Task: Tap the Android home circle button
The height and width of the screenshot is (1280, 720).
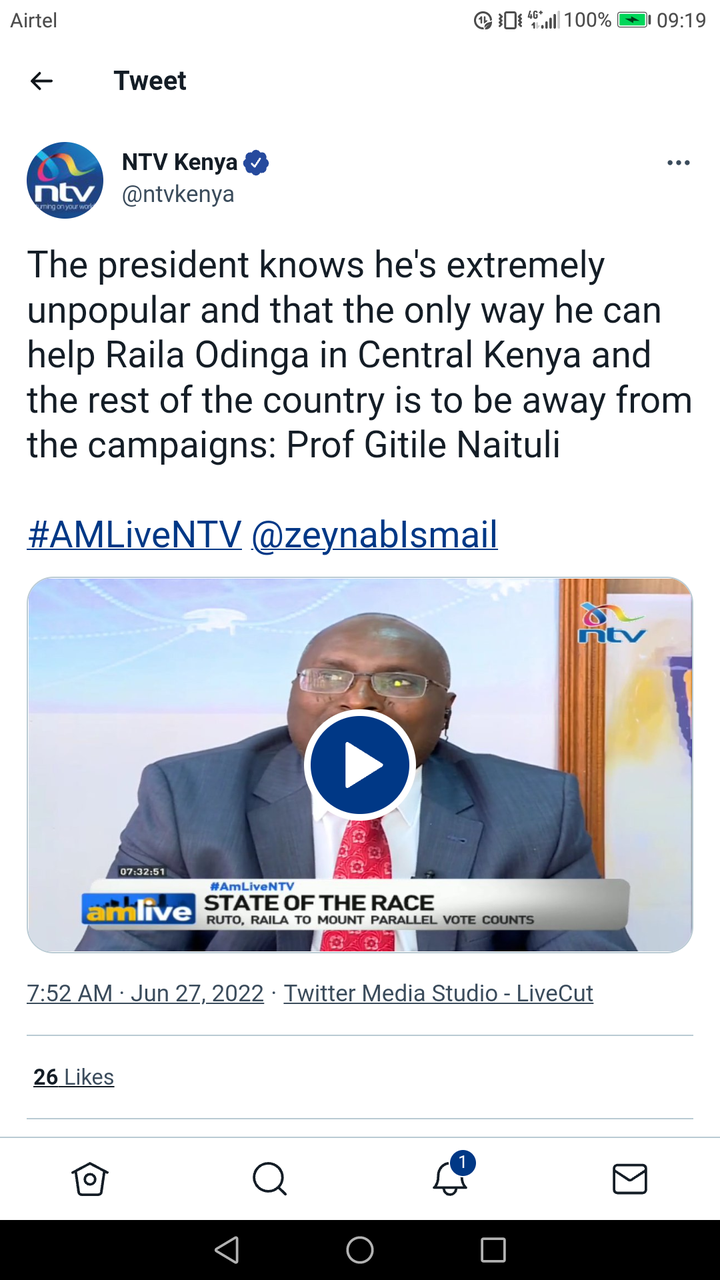Action: pos(360,1249)
